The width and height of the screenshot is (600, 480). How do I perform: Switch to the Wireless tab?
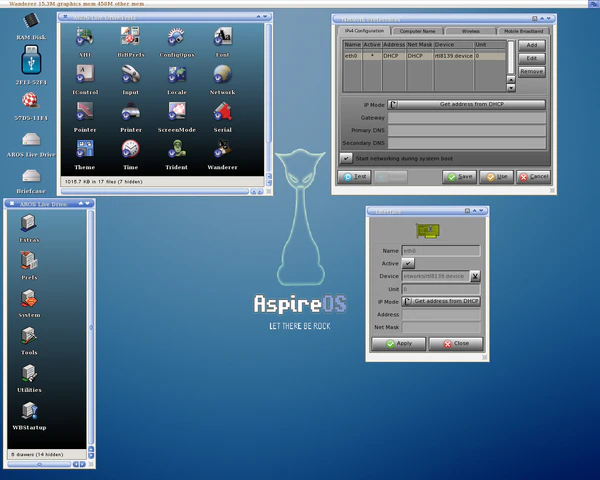pyautogui.click(x=470, y=32)
